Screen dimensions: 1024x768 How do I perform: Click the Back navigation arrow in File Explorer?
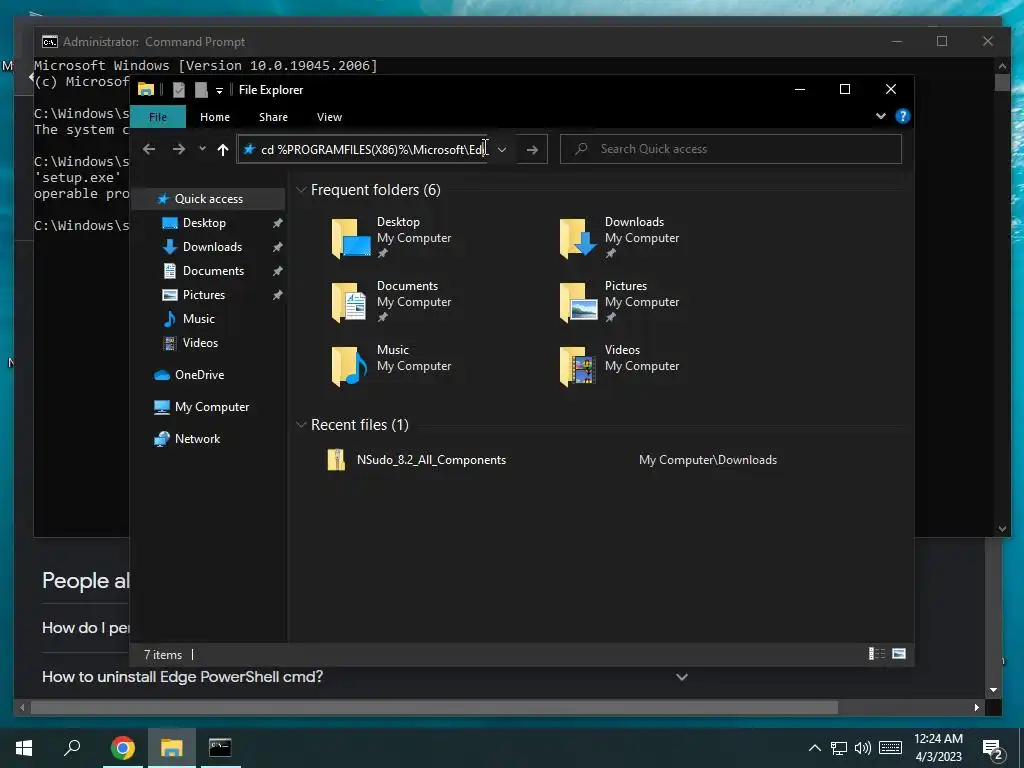[149, 150]
